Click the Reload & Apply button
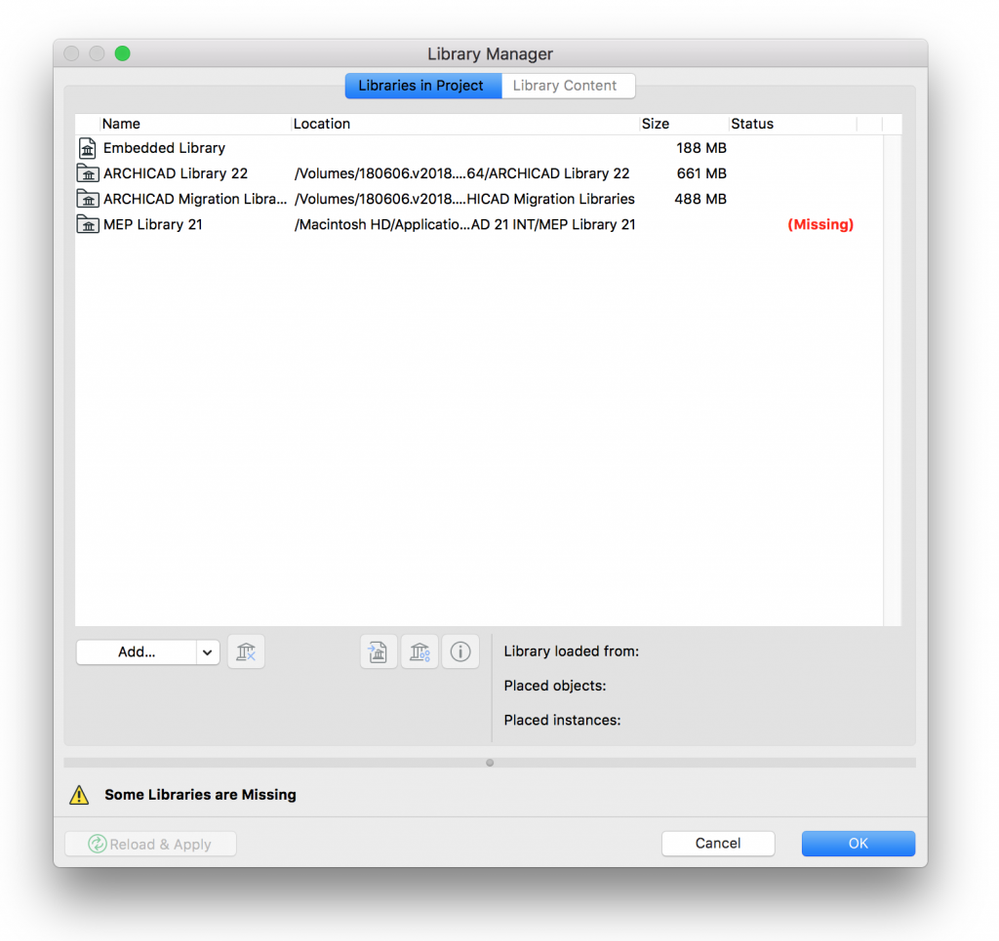 pyautogui.click(x=150, y=844)
